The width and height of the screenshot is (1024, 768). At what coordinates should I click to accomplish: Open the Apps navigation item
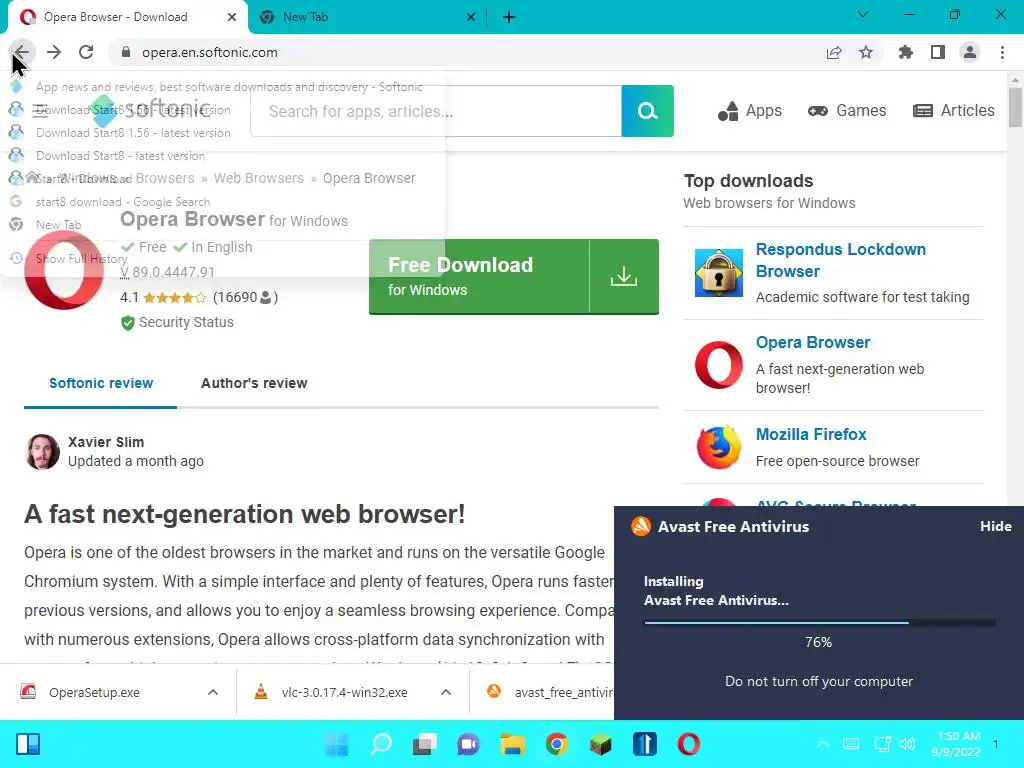pos(750,111)
